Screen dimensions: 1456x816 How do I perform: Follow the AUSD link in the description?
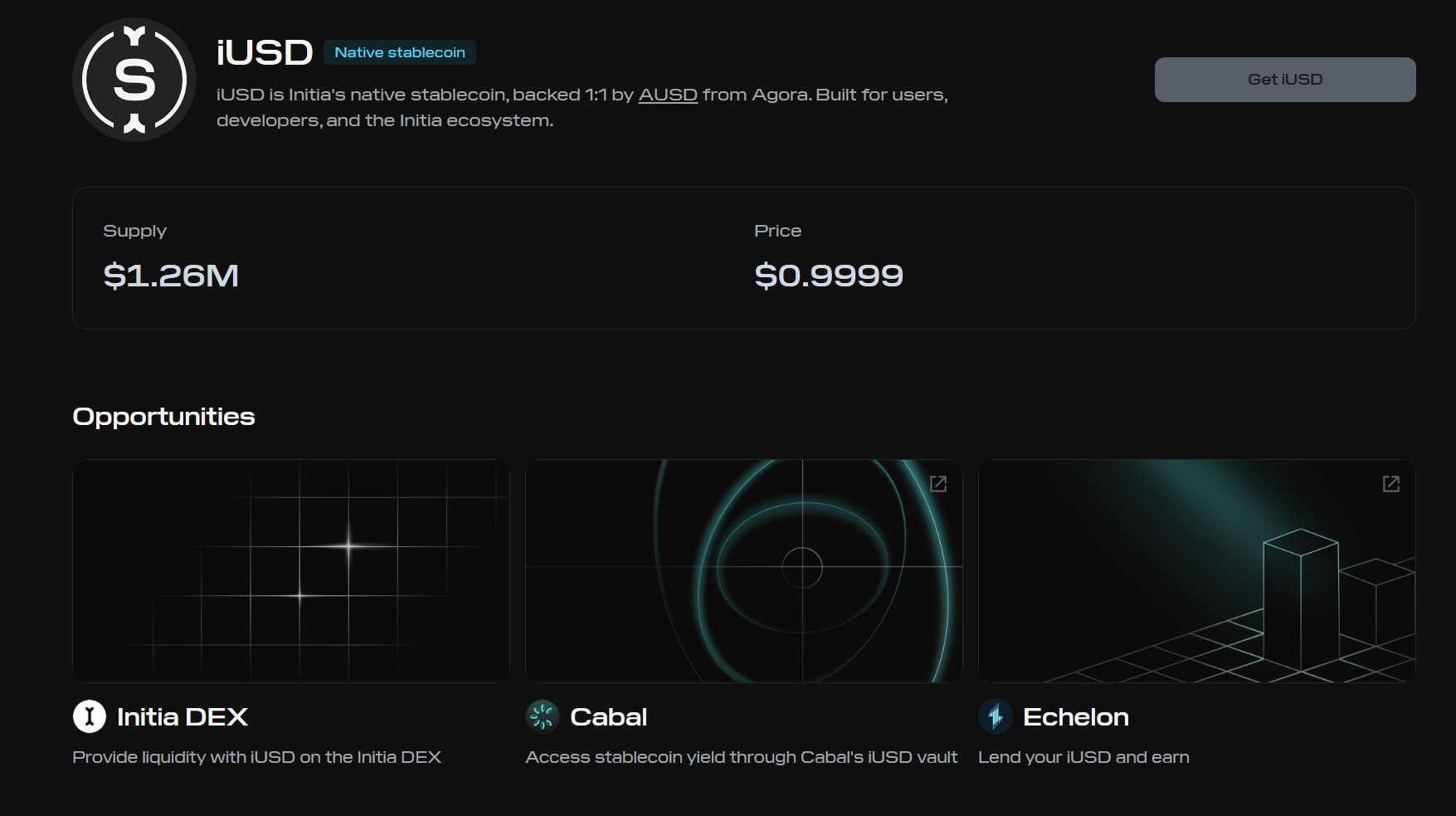click(667, 95)
